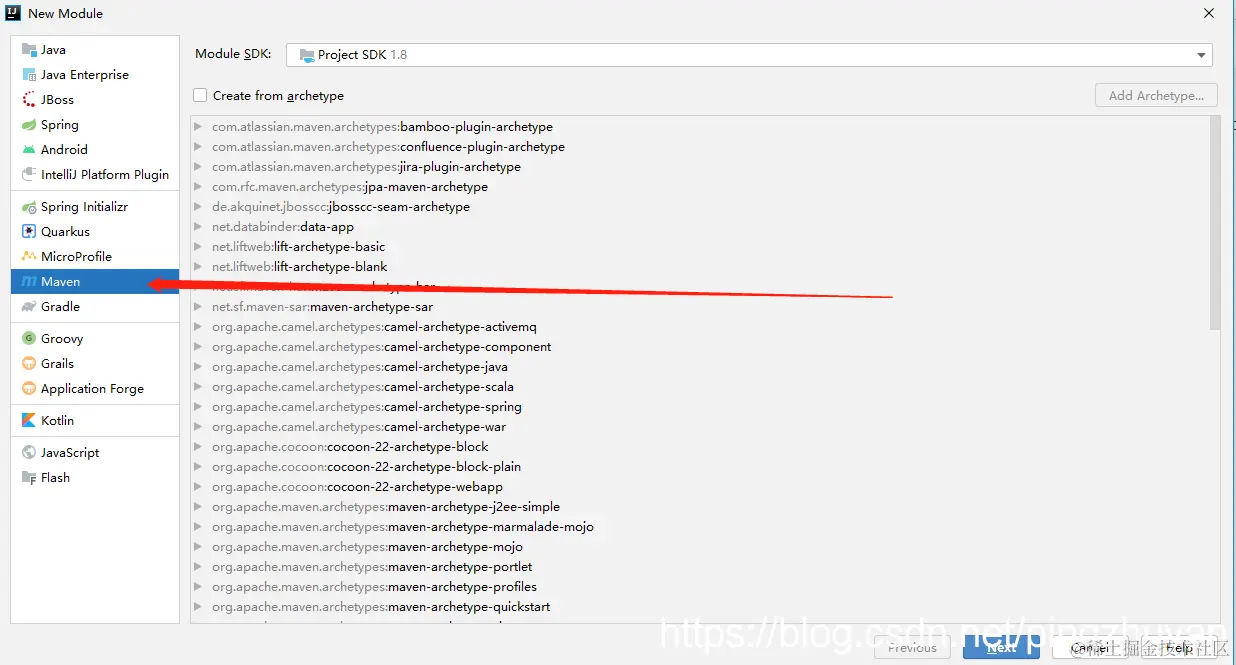
Task: Enable Create from archetype checkbox
Action: [200, 95]
